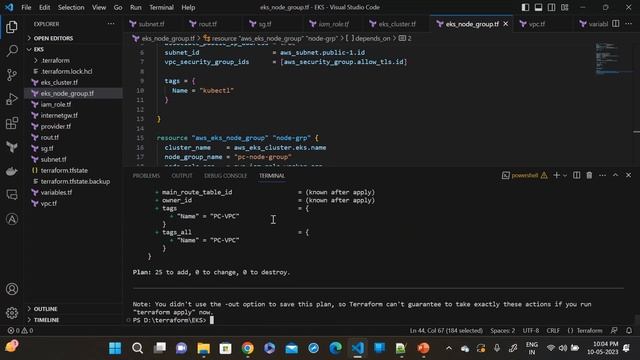Switch to the Problems panel tab
640x360 pixels.
(146, 176)
